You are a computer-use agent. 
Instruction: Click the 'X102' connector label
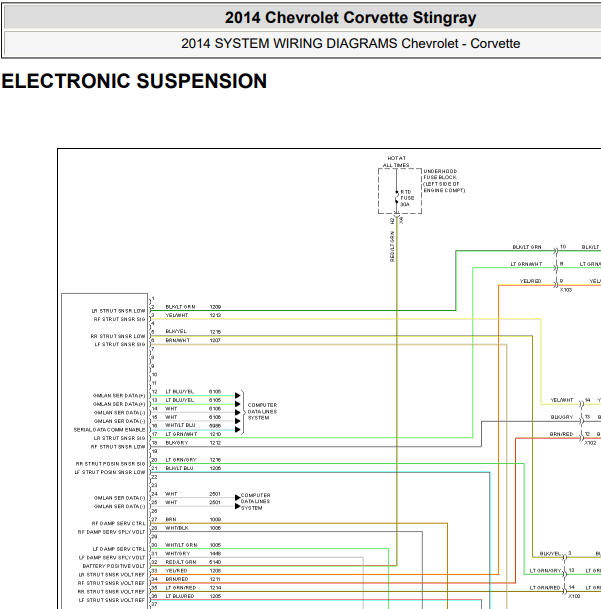[590, 443]
